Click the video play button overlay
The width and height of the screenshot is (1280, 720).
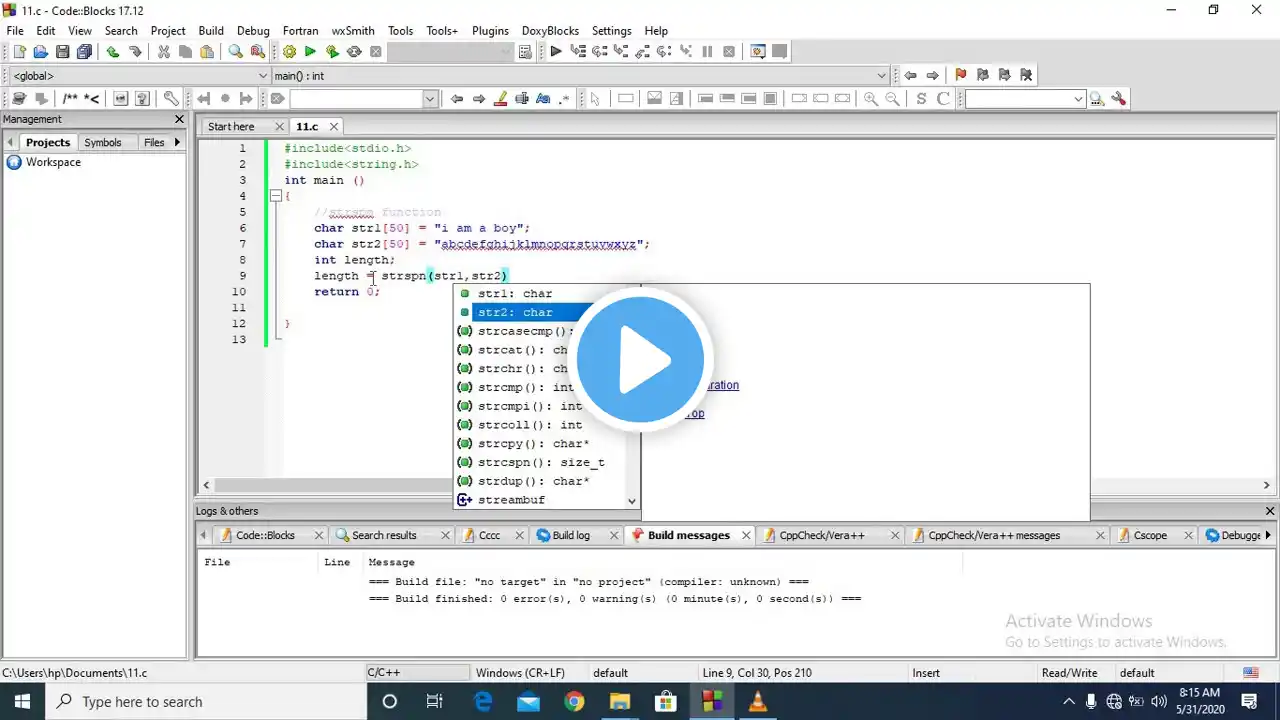pos(640,360)
